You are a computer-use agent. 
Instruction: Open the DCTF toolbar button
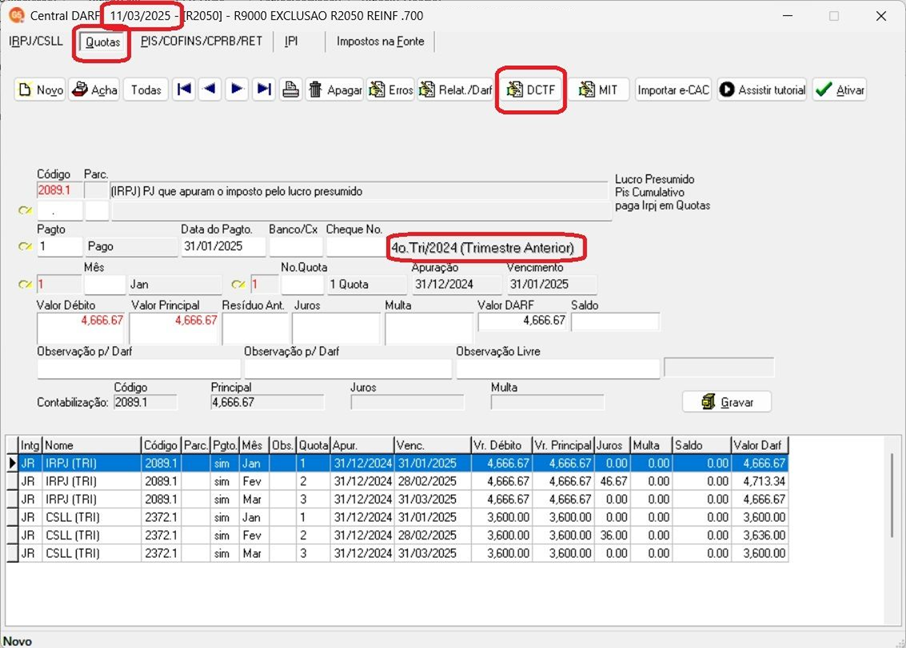point(531,90)
